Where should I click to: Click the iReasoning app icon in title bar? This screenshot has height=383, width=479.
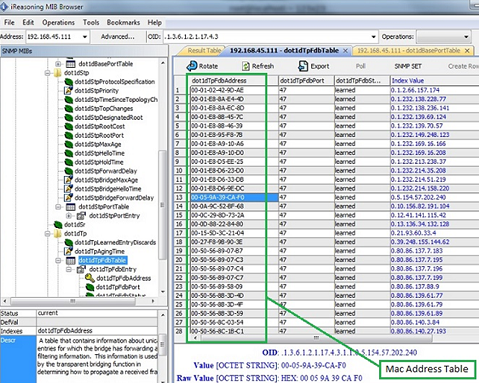click(x=4, y=7)
